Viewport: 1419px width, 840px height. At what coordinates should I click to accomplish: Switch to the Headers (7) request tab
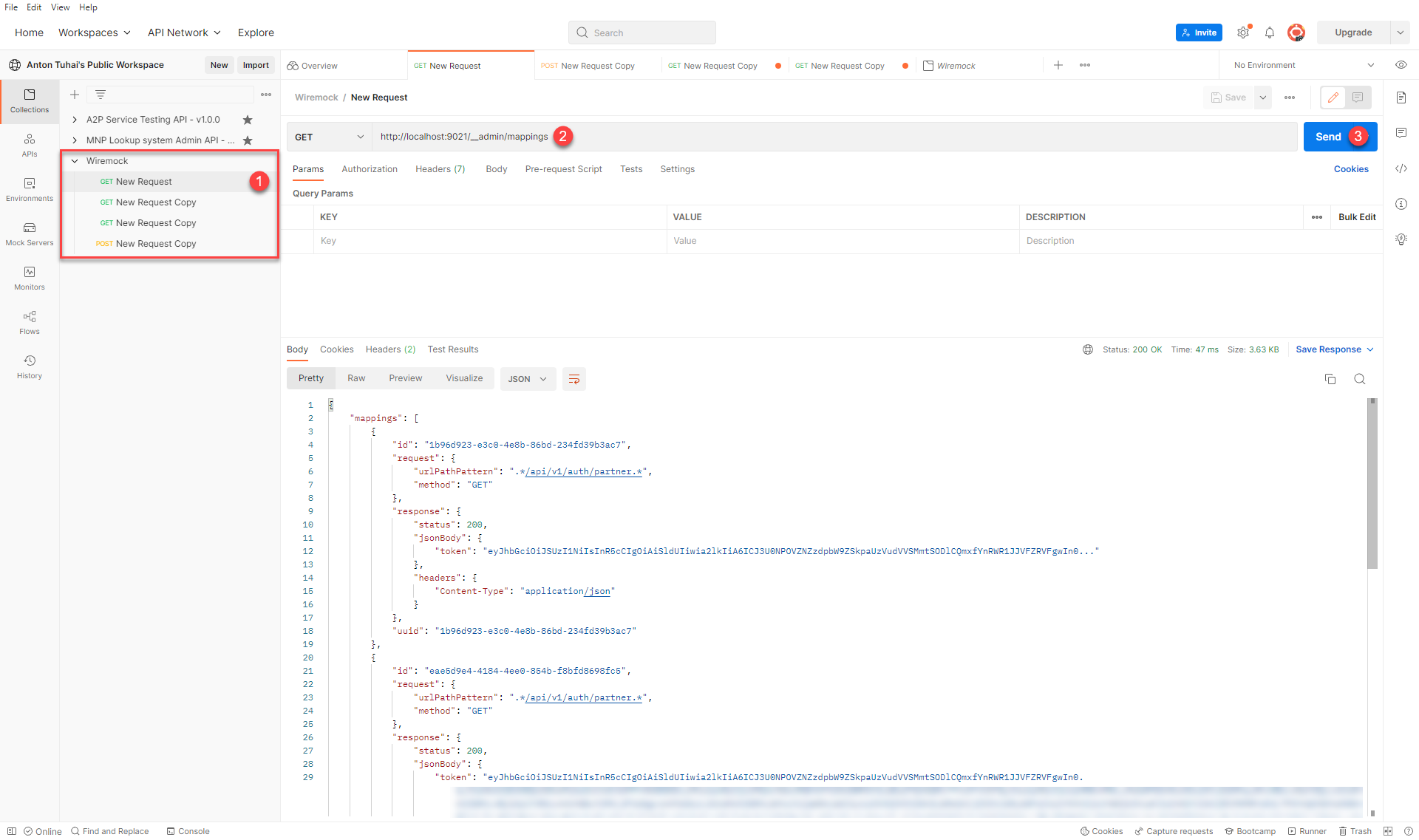point(440,169)
